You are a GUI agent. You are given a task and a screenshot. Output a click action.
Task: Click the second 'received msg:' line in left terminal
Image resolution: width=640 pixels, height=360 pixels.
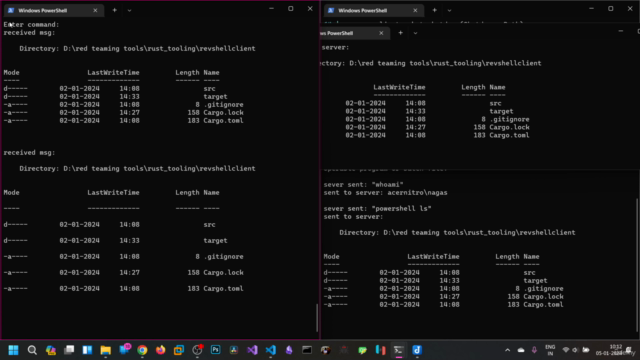(x=29, y=153)
